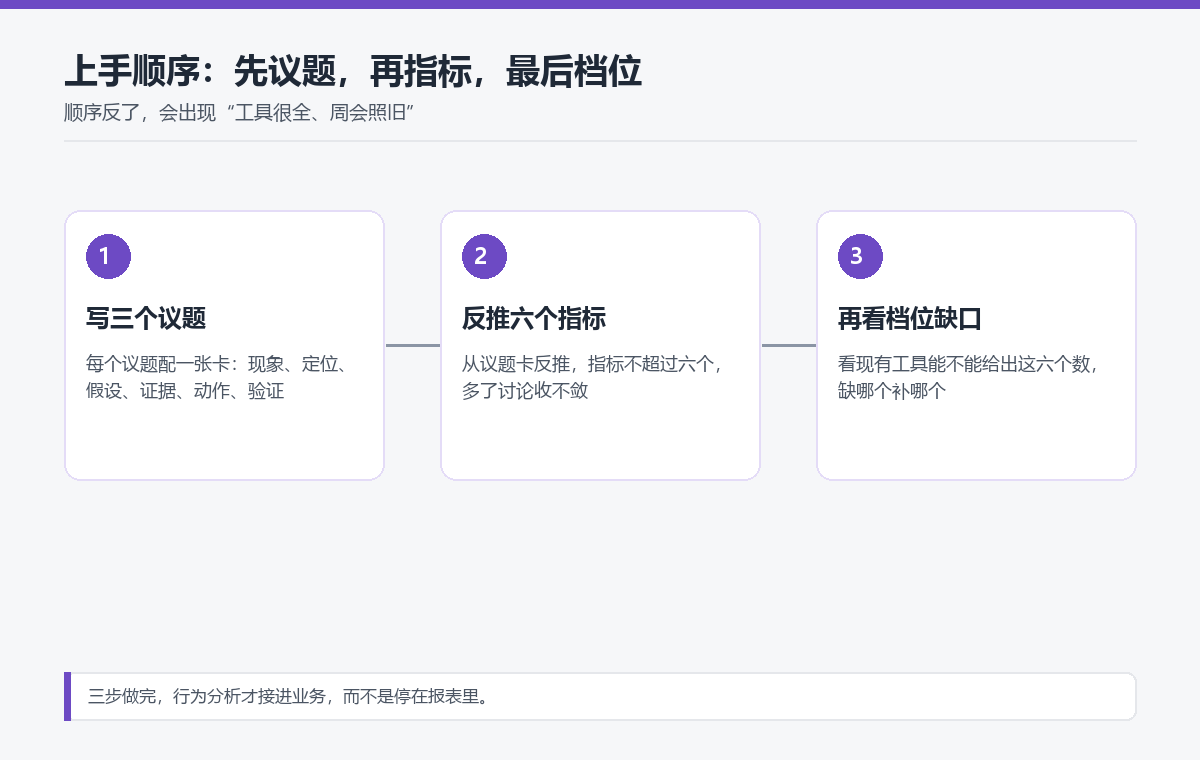Click the card heading 写三个议题
The height and width of the screenshot is (760, 1200).
point(146,319)
